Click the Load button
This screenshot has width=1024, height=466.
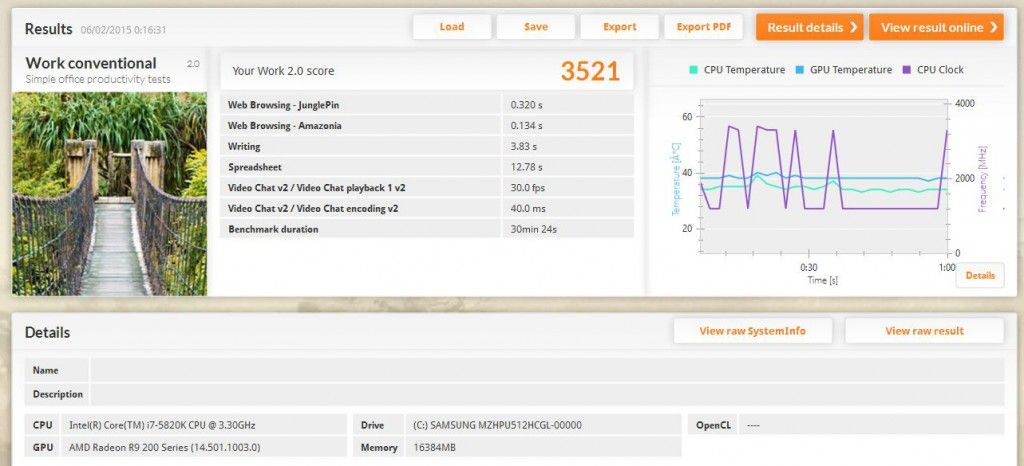click(451, 27)
